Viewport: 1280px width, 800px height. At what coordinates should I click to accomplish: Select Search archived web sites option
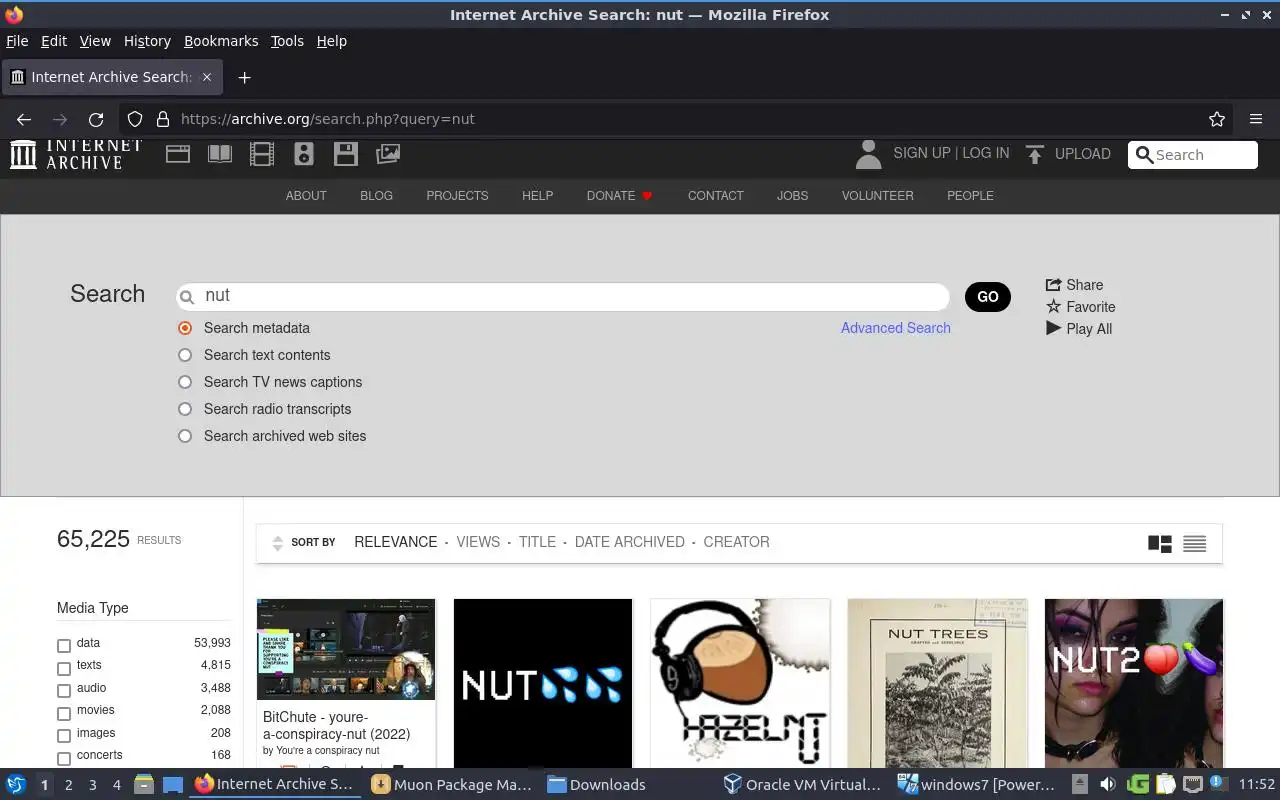185,436
